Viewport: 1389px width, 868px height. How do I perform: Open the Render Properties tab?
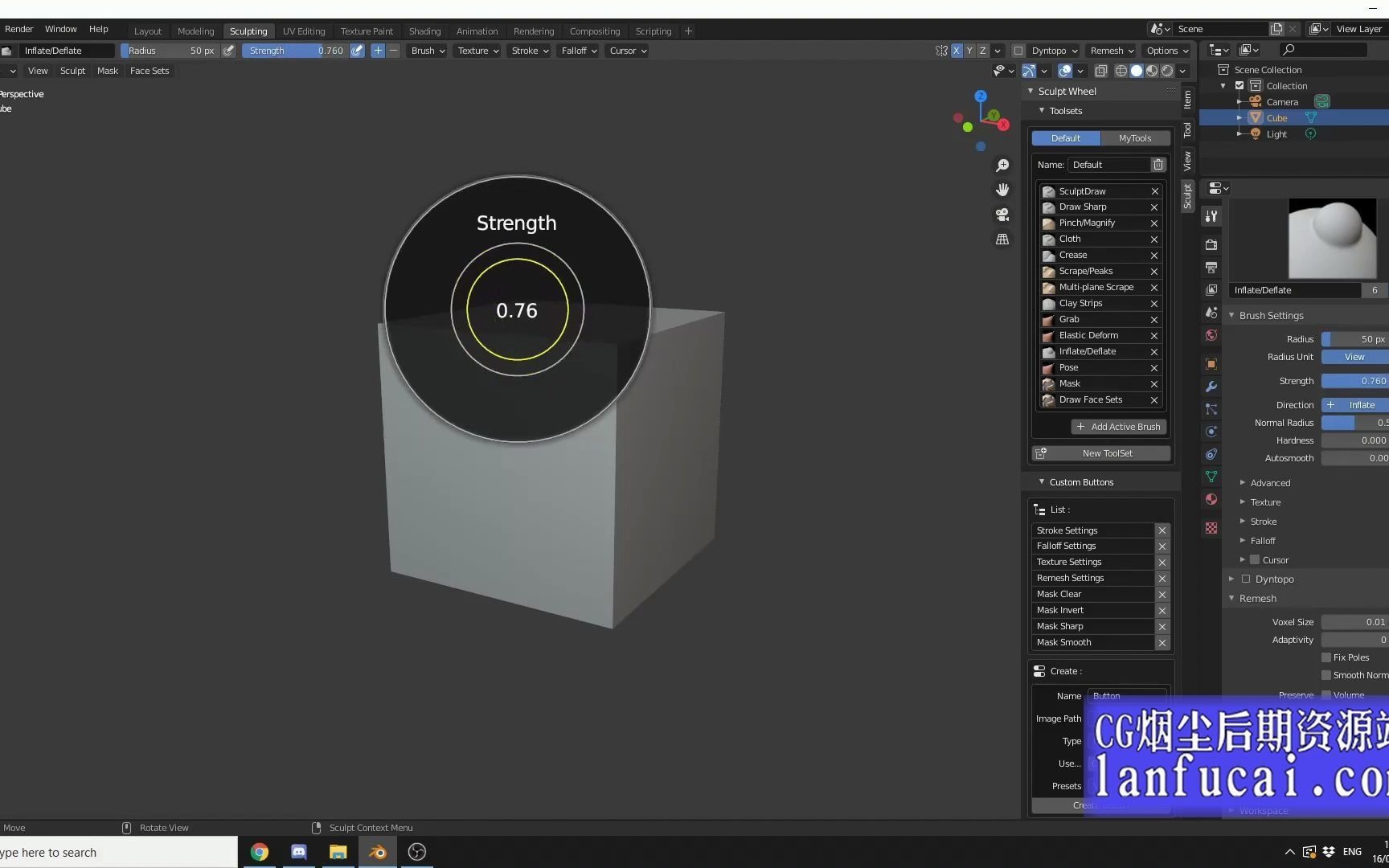pyautogui.click(x=1211, y=244)
